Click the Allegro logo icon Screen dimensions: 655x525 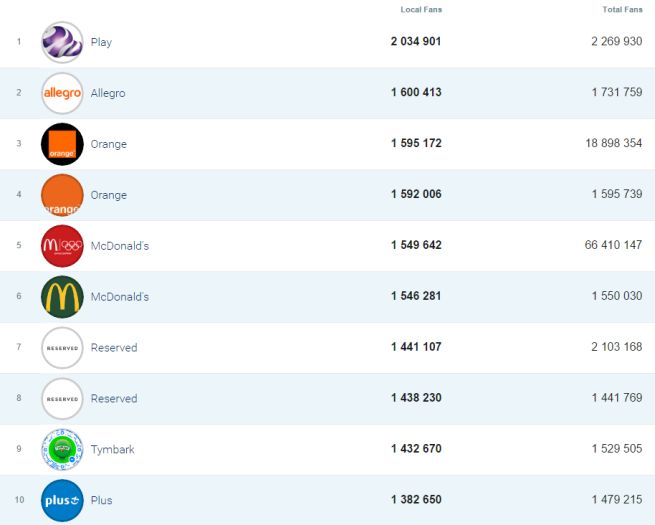[62, 93]
